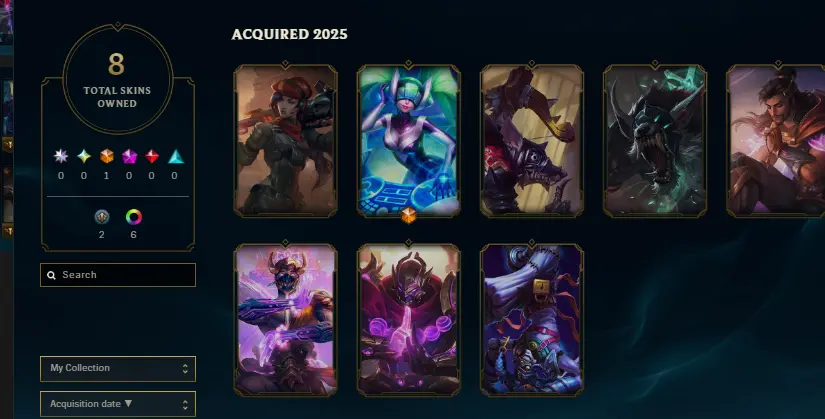
Task: Click the red Mythic rarity gem icon
Action: (x=152, y=156)
